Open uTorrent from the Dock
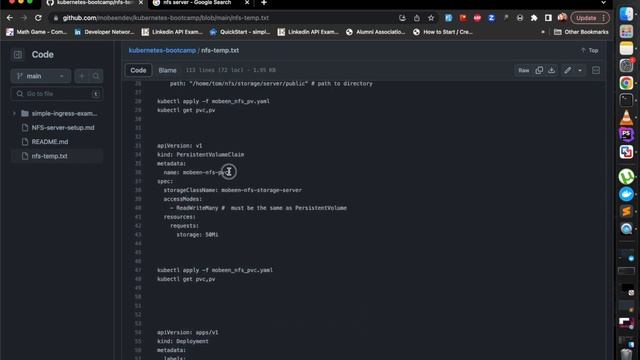The image size is (640, 360). [x=626, y=177]
